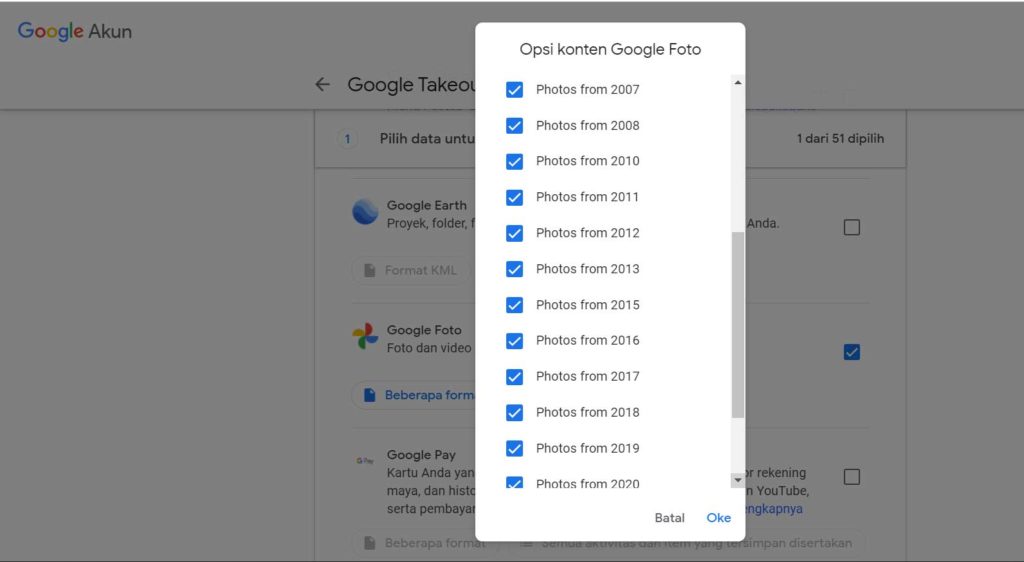Click the back arrow beside Google Takeout
This screenshot has width=1024, height=562.
click(322, 84)
